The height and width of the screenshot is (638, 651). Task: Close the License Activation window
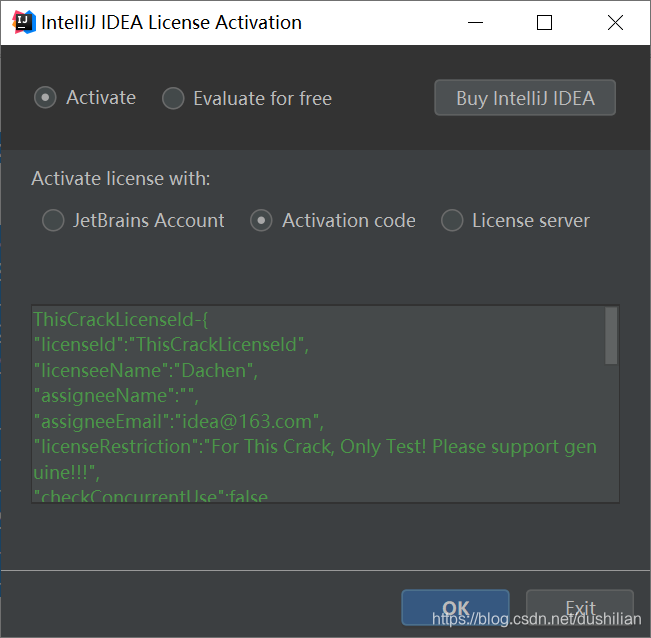pos(615,22)
